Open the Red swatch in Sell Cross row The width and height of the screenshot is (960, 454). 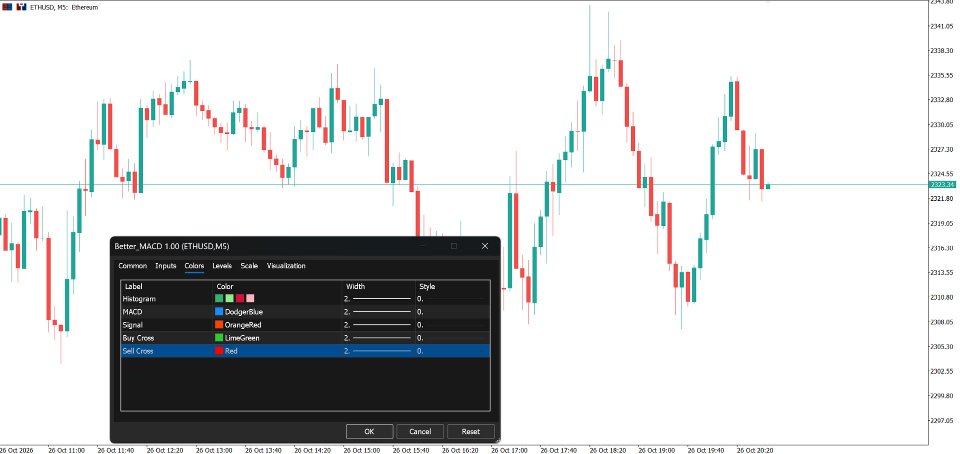pos(219,351)
